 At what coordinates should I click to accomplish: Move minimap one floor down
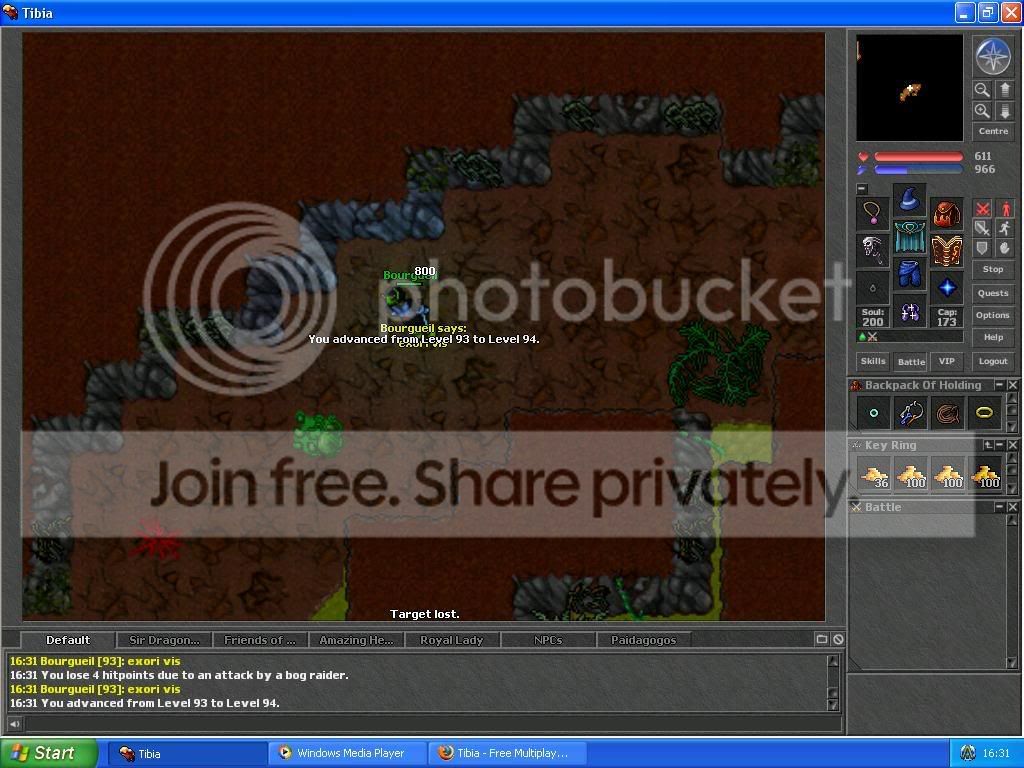[x=1004, y=110]
